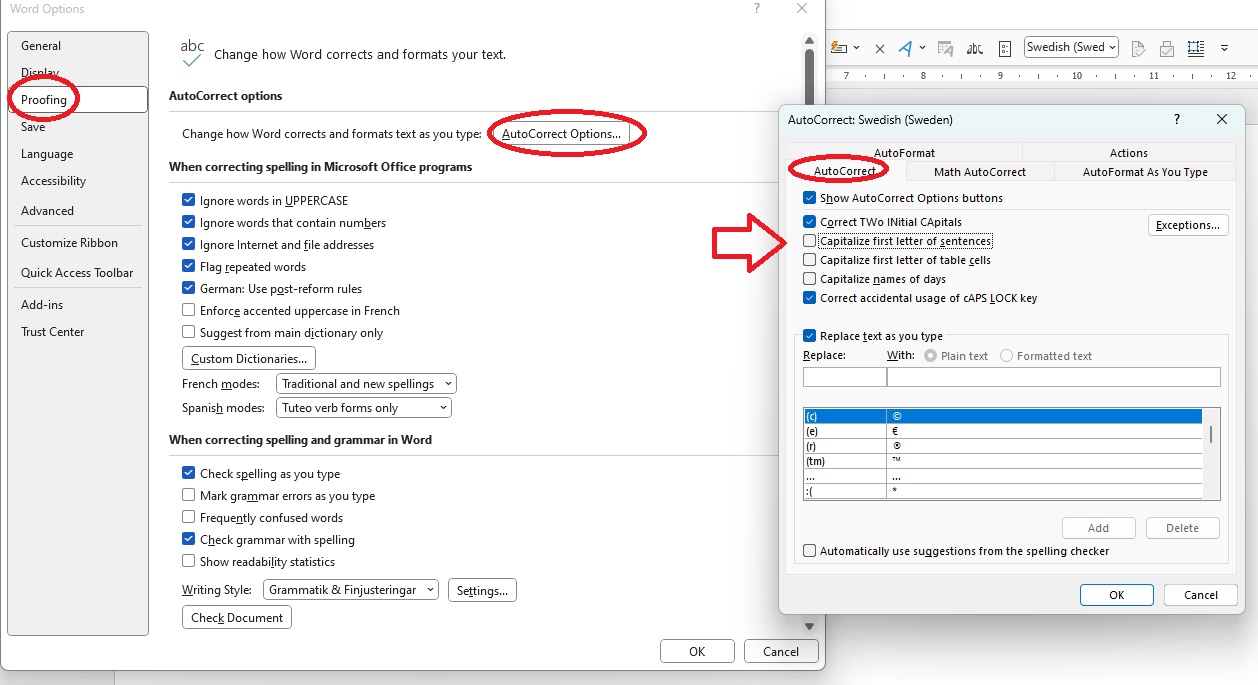Click the help question mark in Word Options
The height and width of the screenshot is (685, 1258).
coord(755,9)
